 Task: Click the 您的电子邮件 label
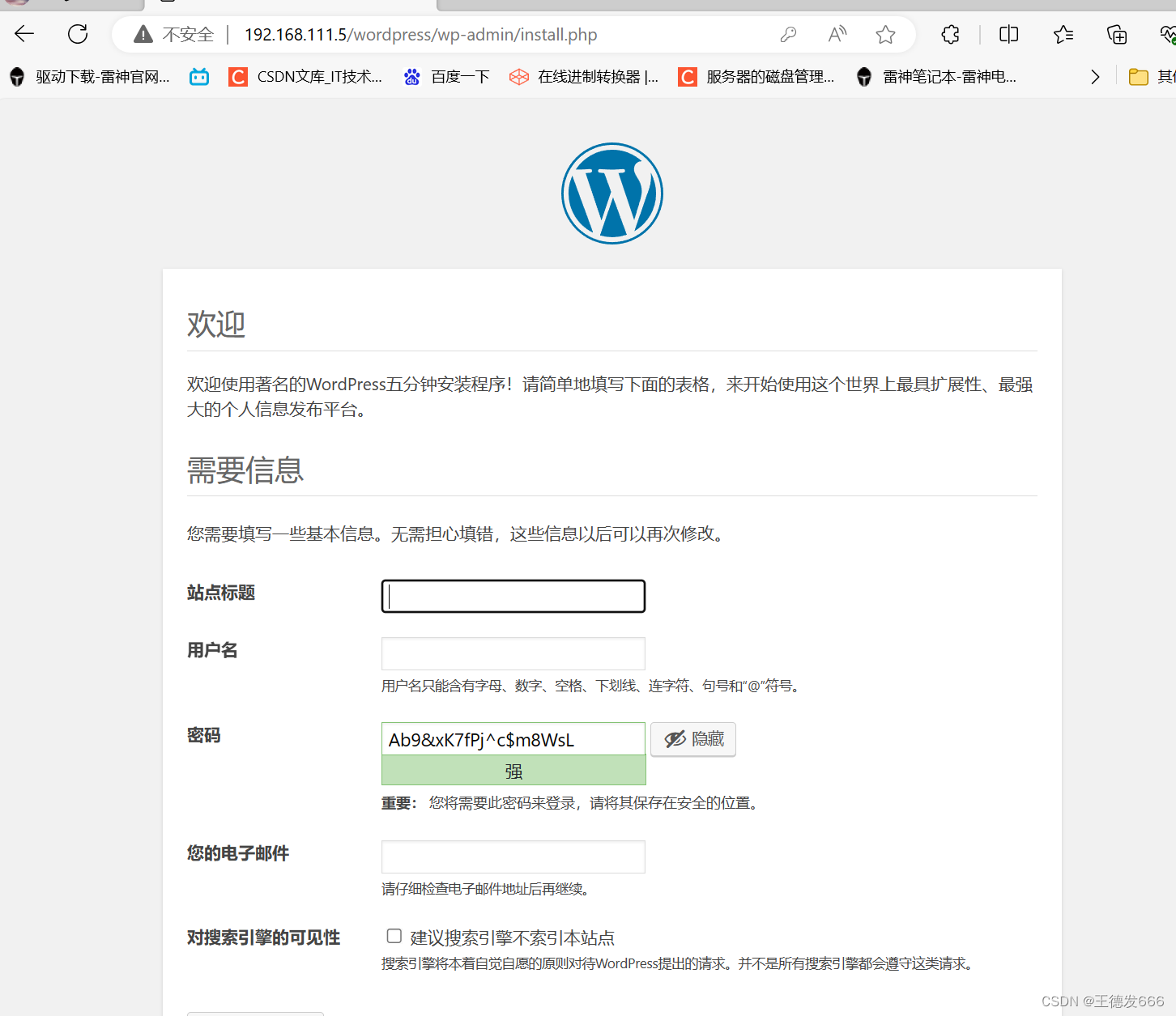click(x=238, y=853)
